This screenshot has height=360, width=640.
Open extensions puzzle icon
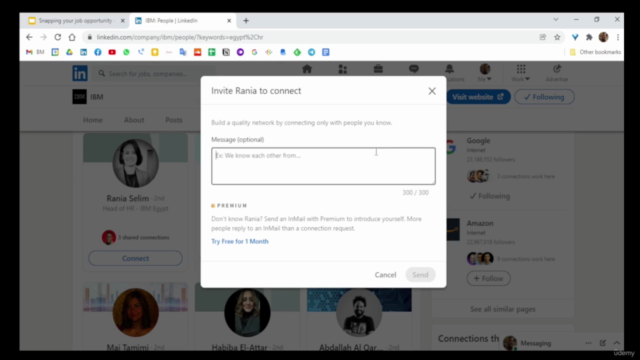[589, 37]
